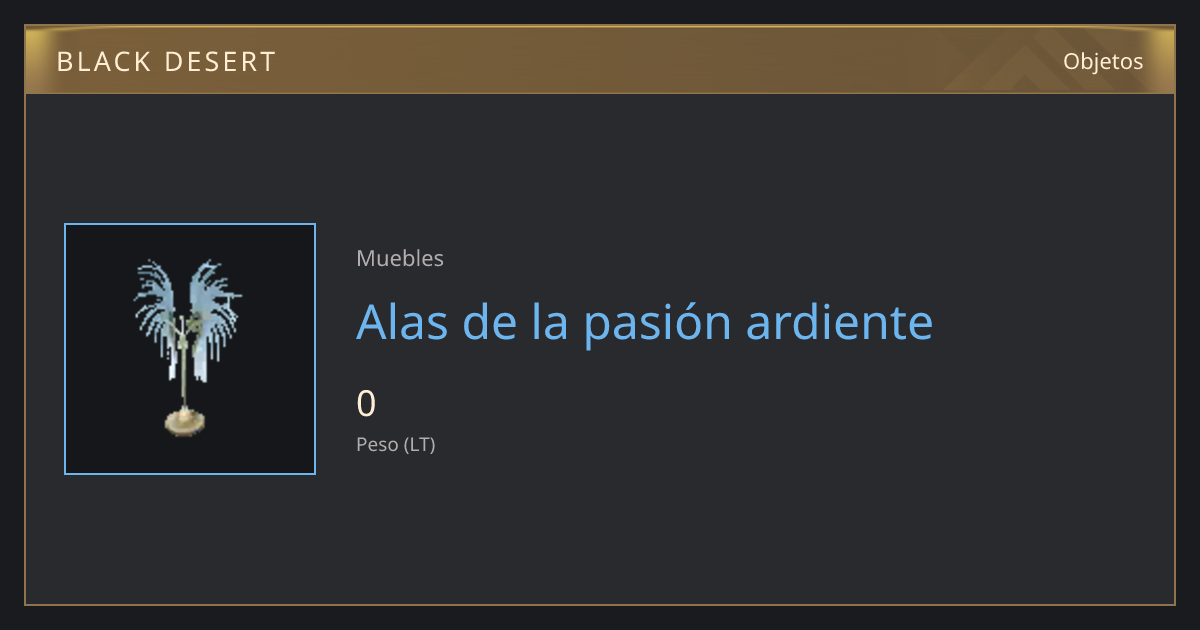Click the BLACK DESERT header title

click(166, 62)
